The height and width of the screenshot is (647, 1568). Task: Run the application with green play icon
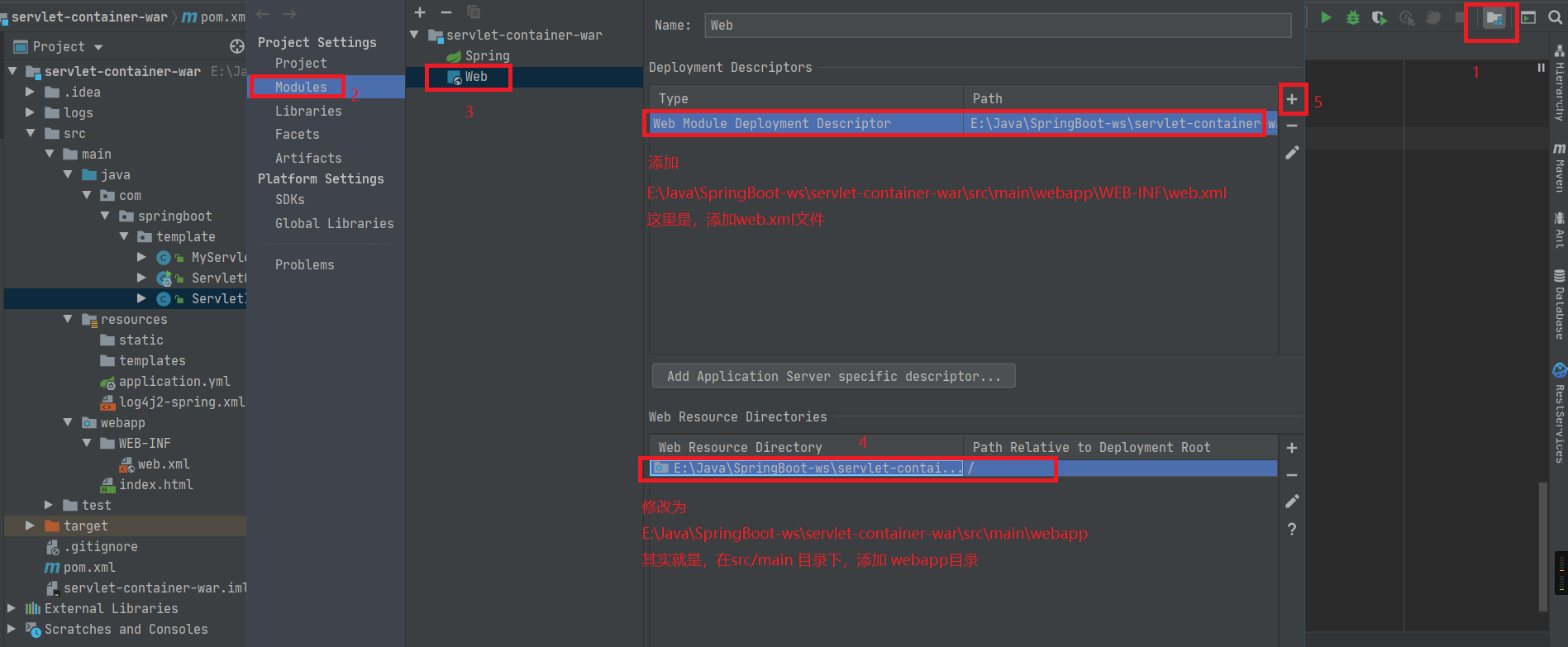coord(1326,17)
